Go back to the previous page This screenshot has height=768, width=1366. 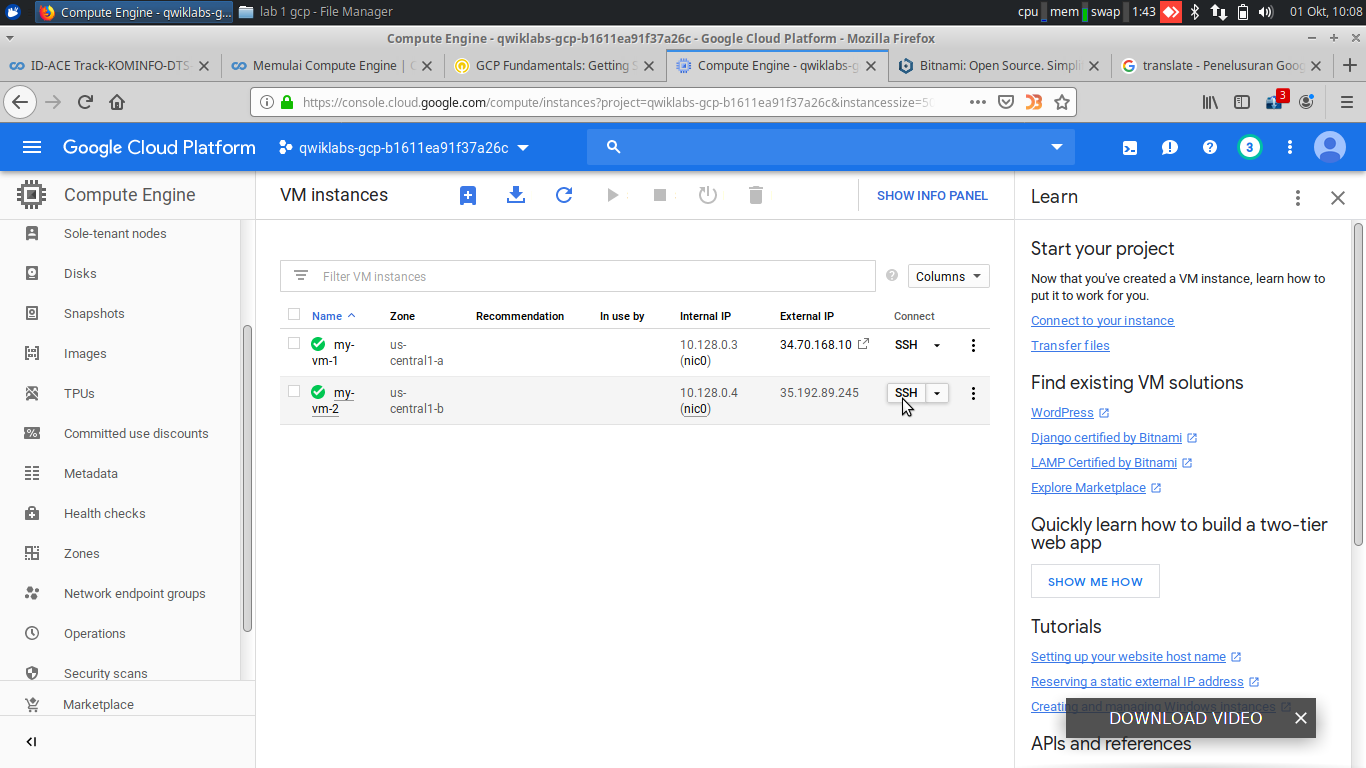(x=20, y=102)
